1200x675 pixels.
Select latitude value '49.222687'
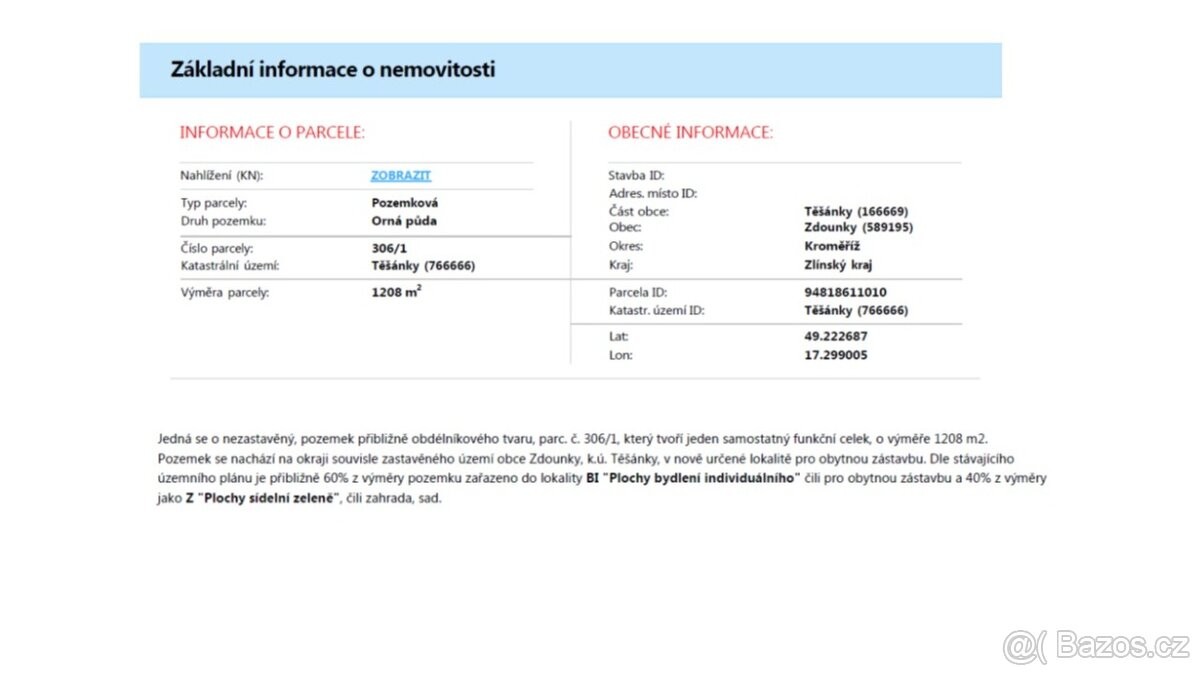point(836,337)
